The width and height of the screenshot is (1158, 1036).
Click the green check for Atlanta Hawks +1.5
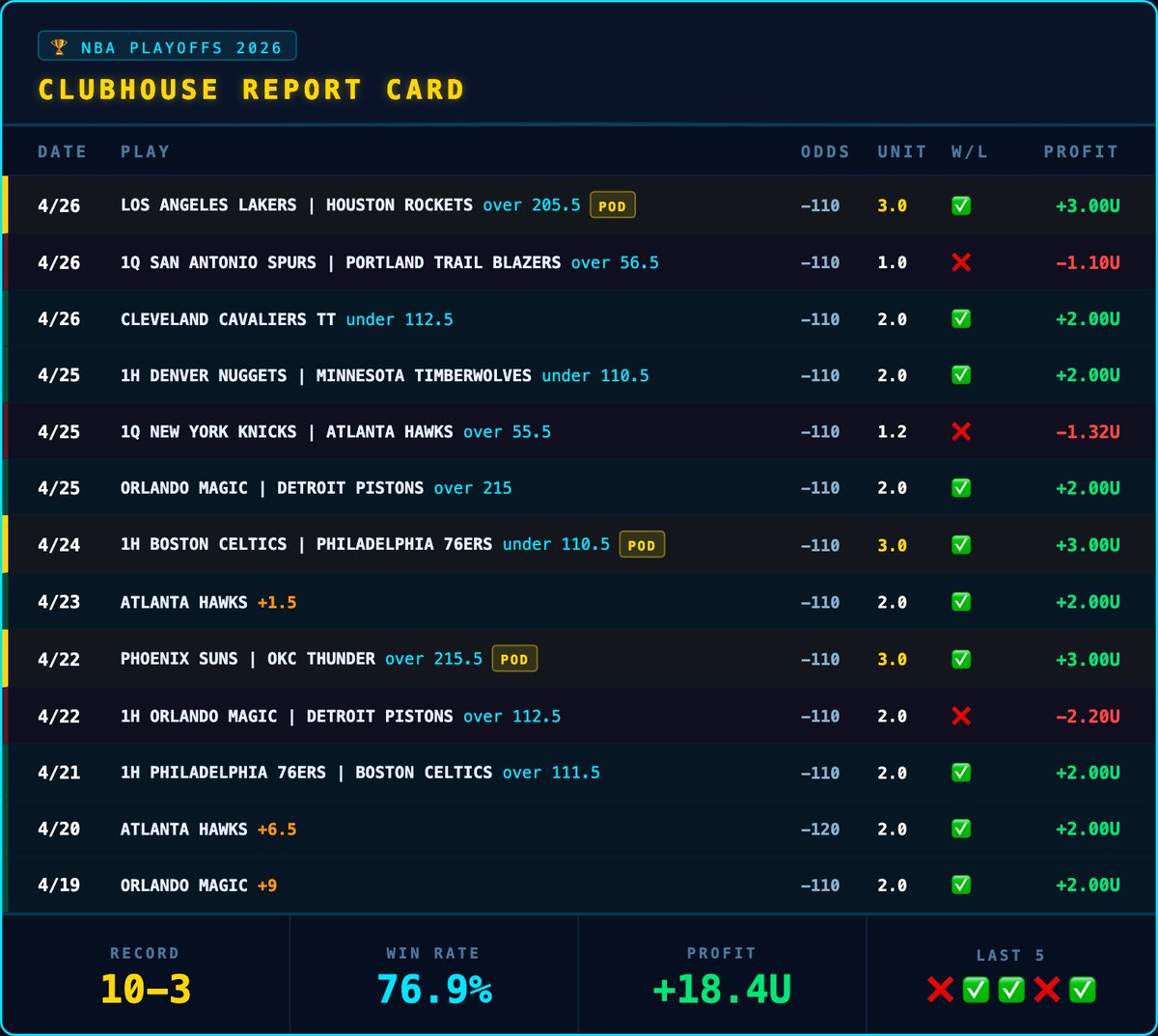coord(961,602)
